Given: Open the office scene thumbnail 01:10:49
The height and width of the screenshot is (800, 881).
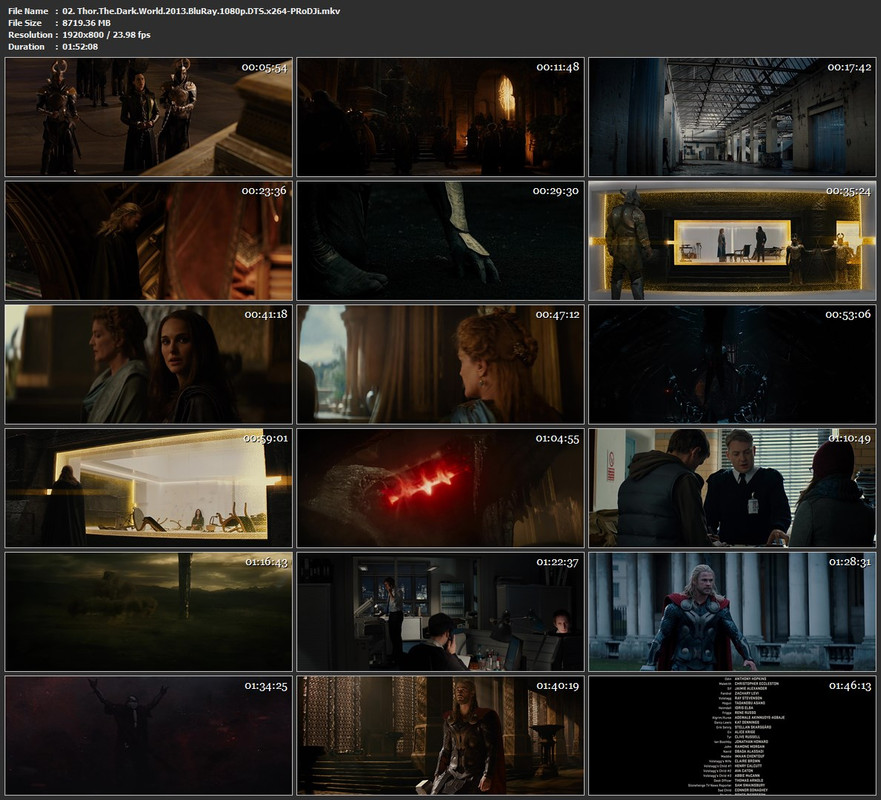Looking at the screenshot, I should 732,488.
